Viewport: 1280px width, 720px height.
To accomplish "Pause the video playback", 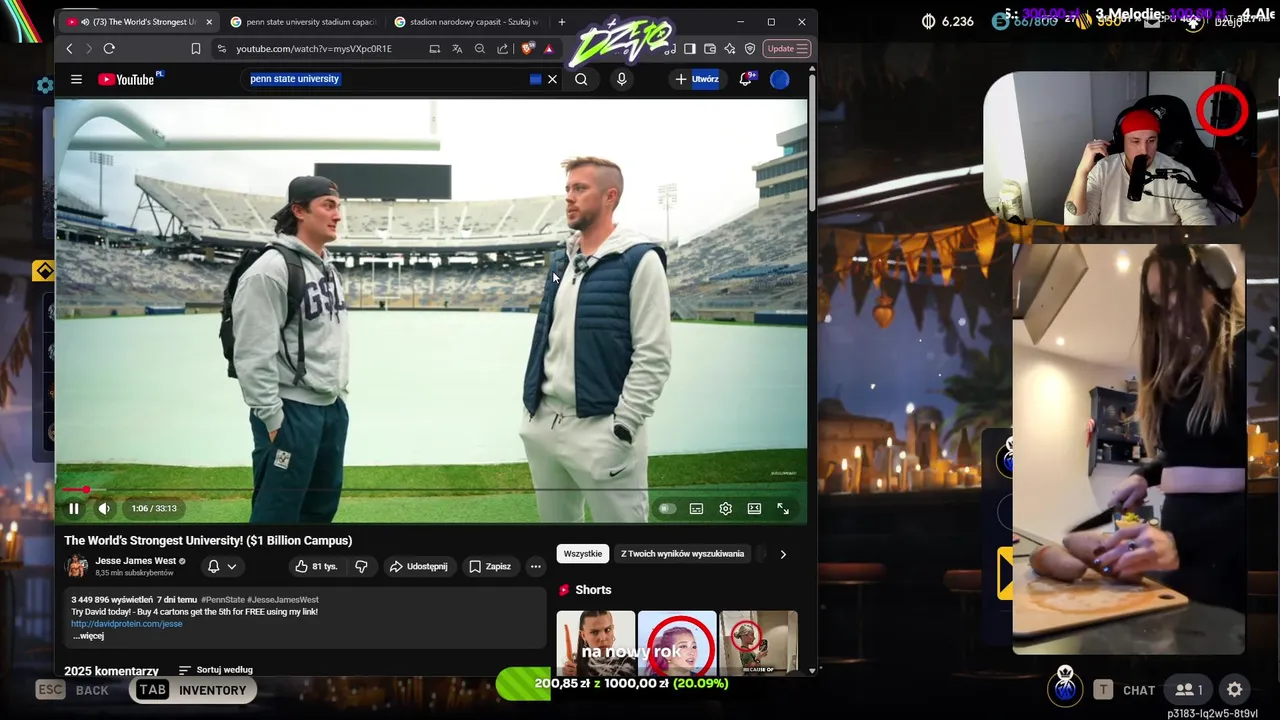I will click(x=74, y=508).
